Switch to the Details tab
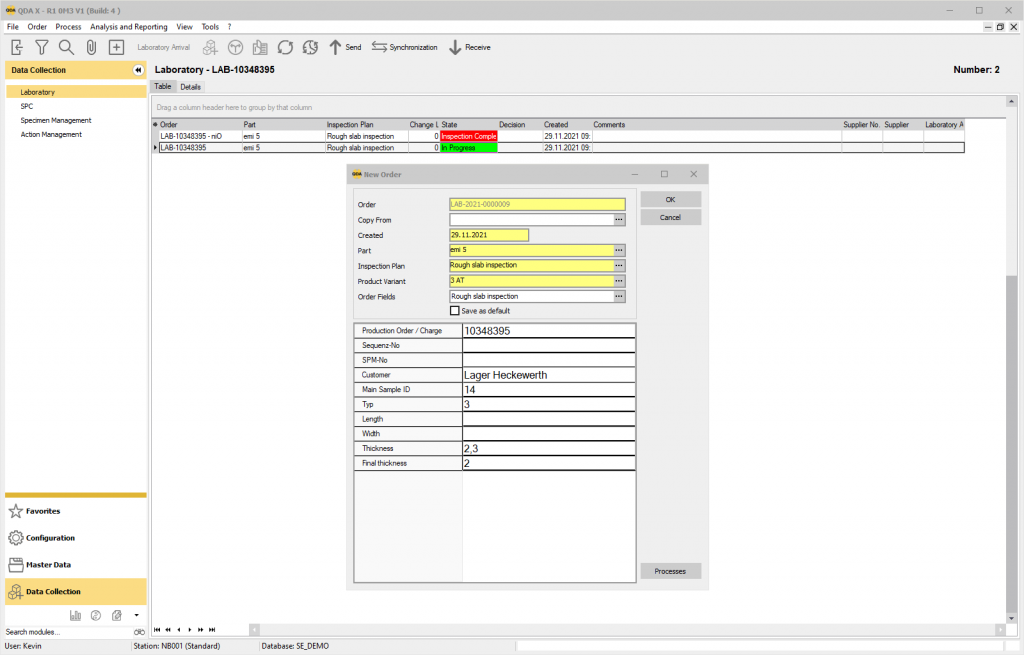Viewport: 1024px width, 655px height. click(x=191, y=86)
